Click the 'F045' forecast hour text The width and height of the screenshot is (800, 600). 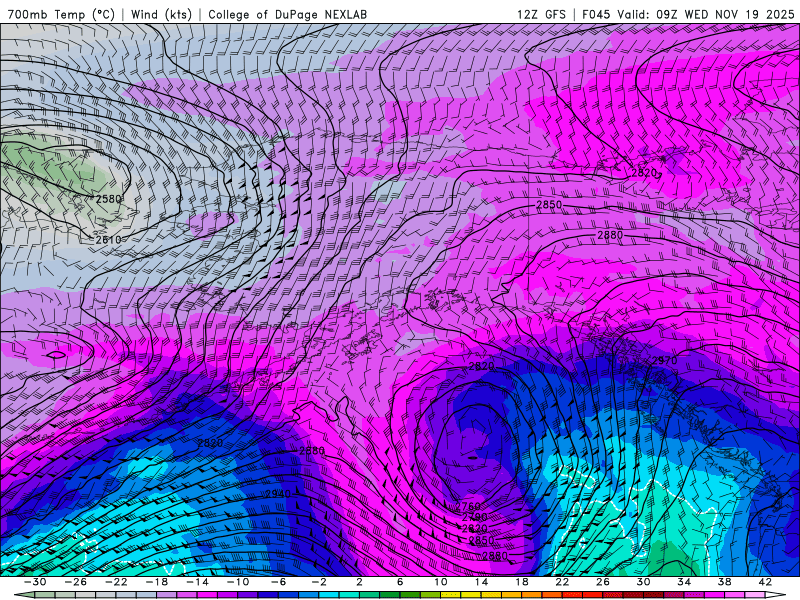coord(595,14)
